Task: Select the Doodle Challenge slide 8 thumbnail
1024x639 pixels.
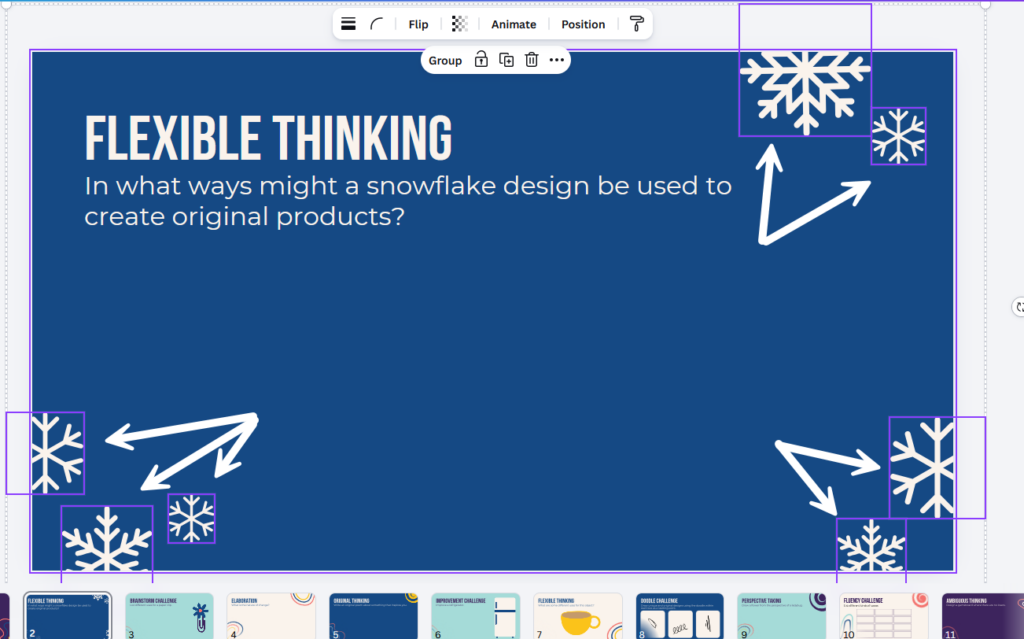Action: (x=679, y=615)
